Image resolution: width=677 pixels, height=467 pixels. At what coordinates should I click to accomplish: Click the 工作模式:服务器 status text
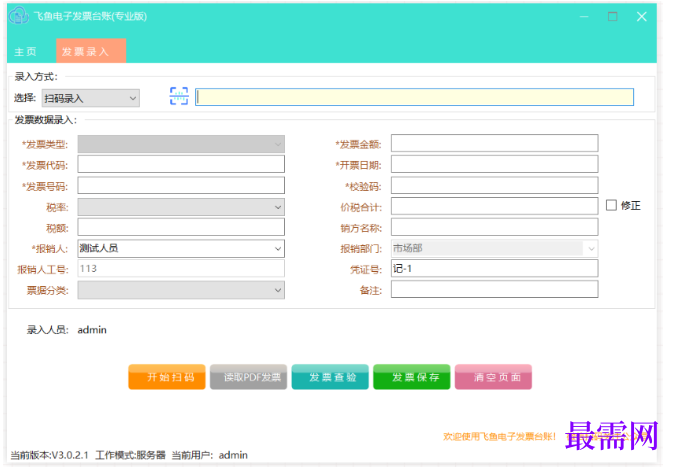130,455
